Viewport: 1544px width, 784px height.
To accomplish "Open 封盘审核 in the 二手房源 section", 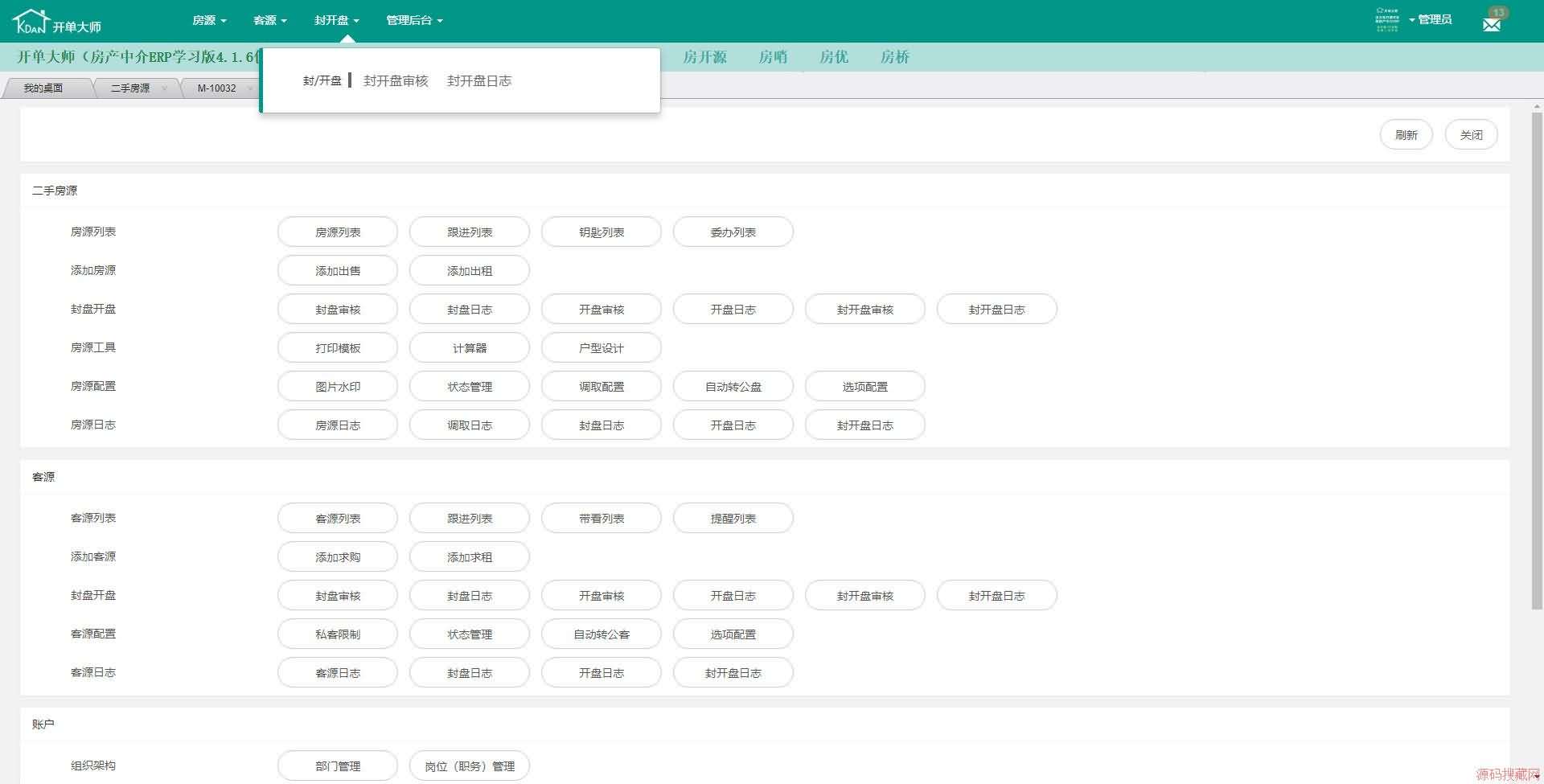I will pos(338,310).
